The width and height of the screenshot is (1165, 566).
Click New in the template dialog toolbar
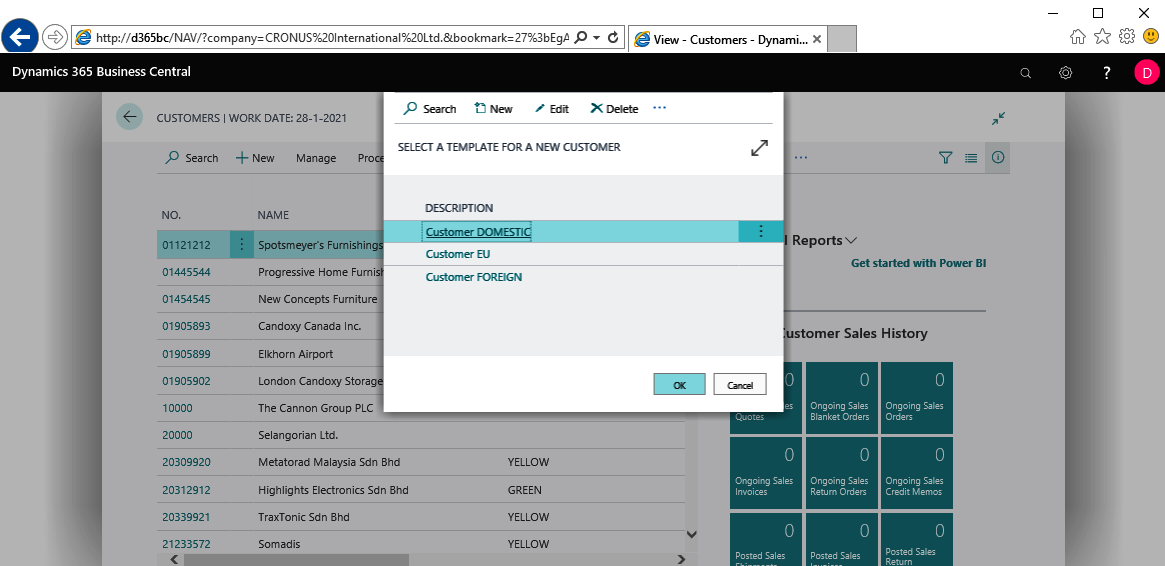coord(493,108)
